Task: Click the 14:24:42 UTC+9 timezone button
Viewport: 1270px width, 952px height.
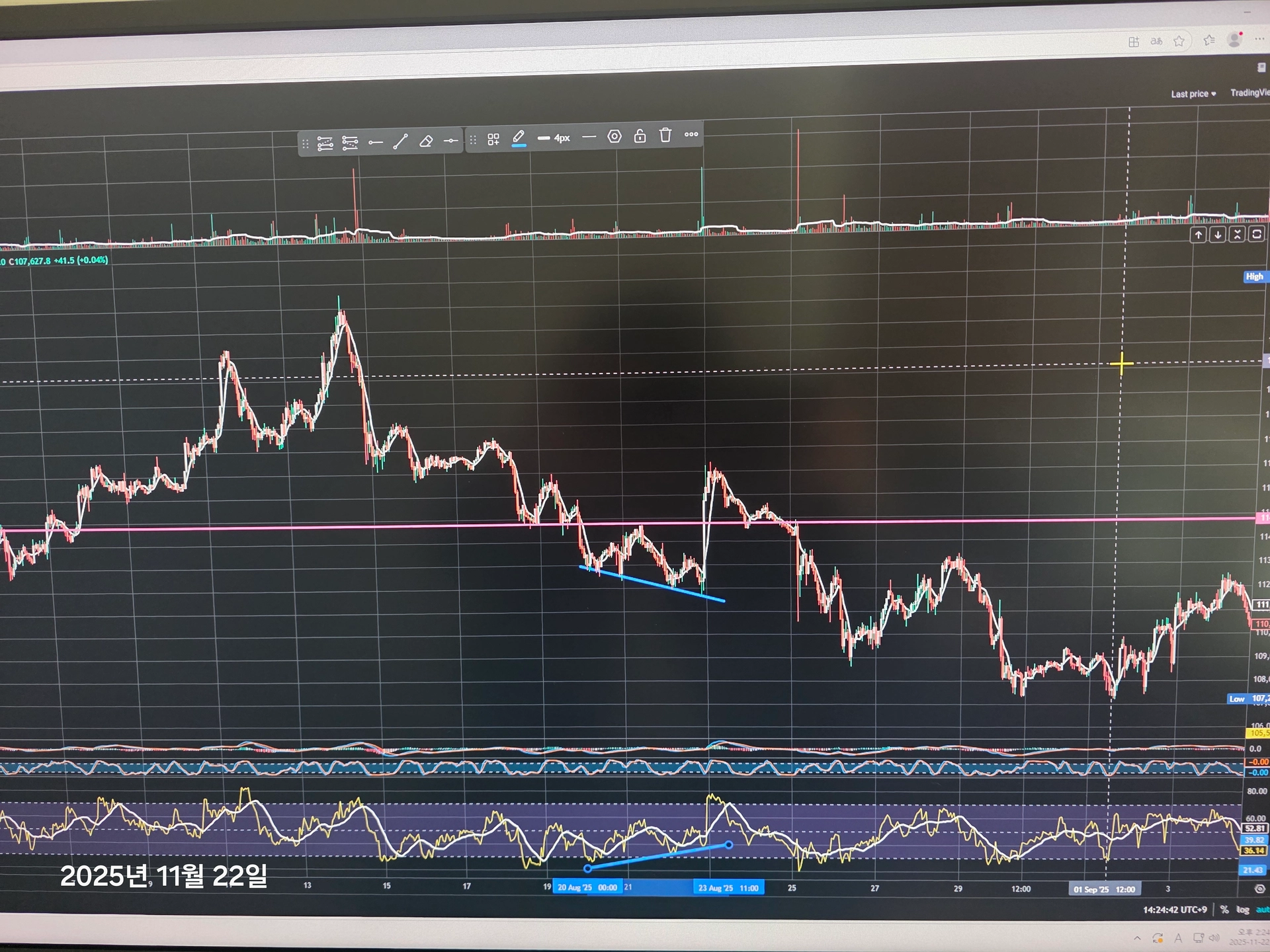Action: [1175, 910]
